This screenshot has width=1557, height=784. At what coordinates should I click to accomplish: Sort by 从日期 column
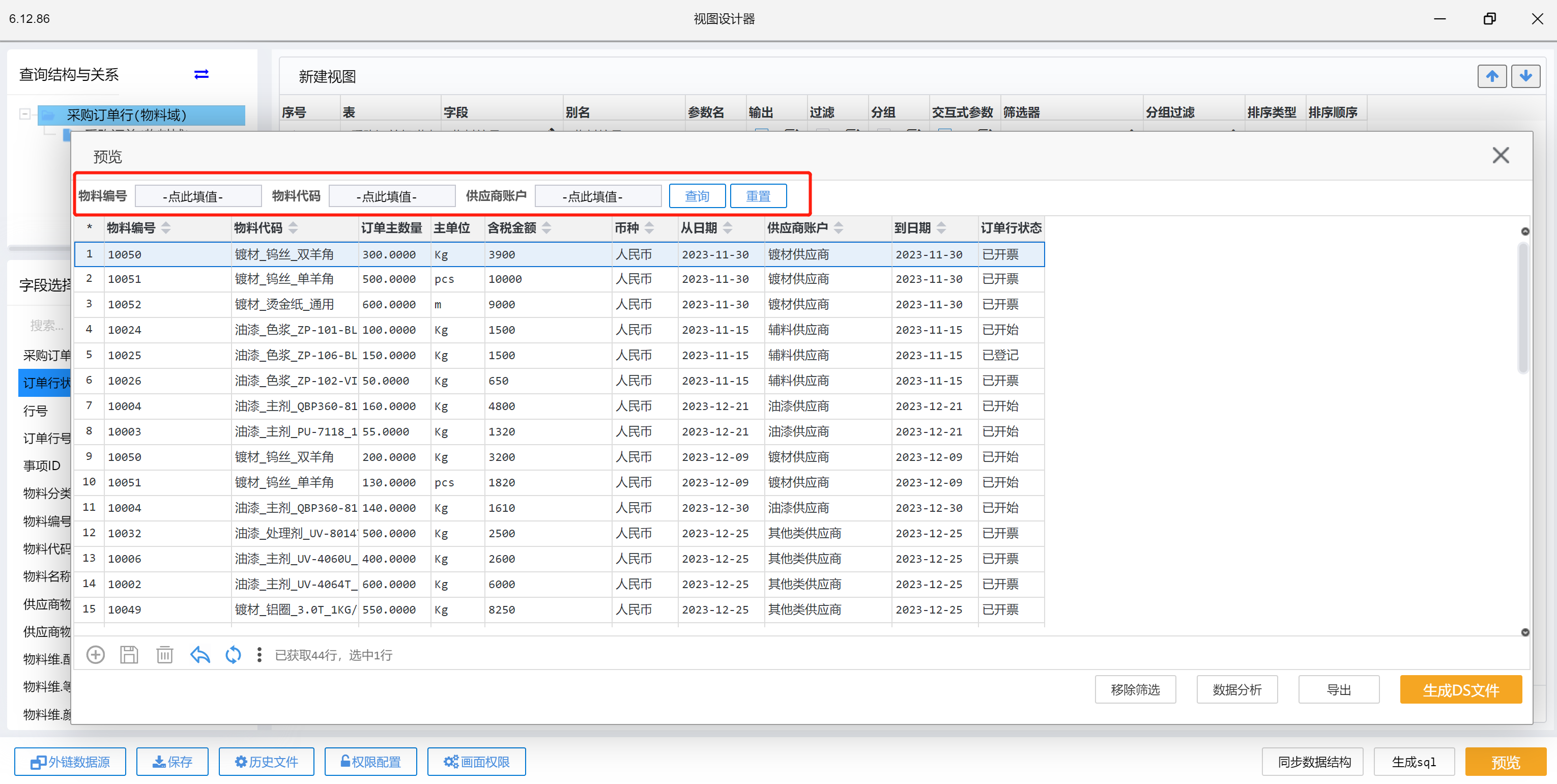[728, 228]
